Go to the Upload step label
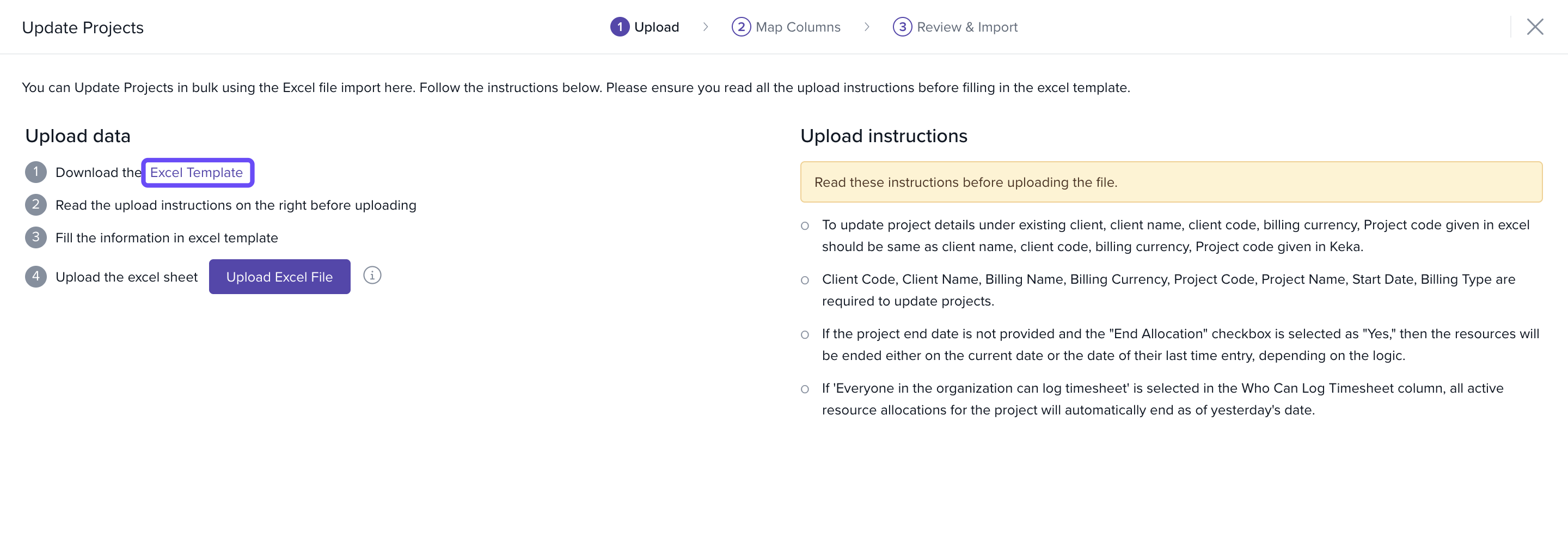 tap(656, 27)
